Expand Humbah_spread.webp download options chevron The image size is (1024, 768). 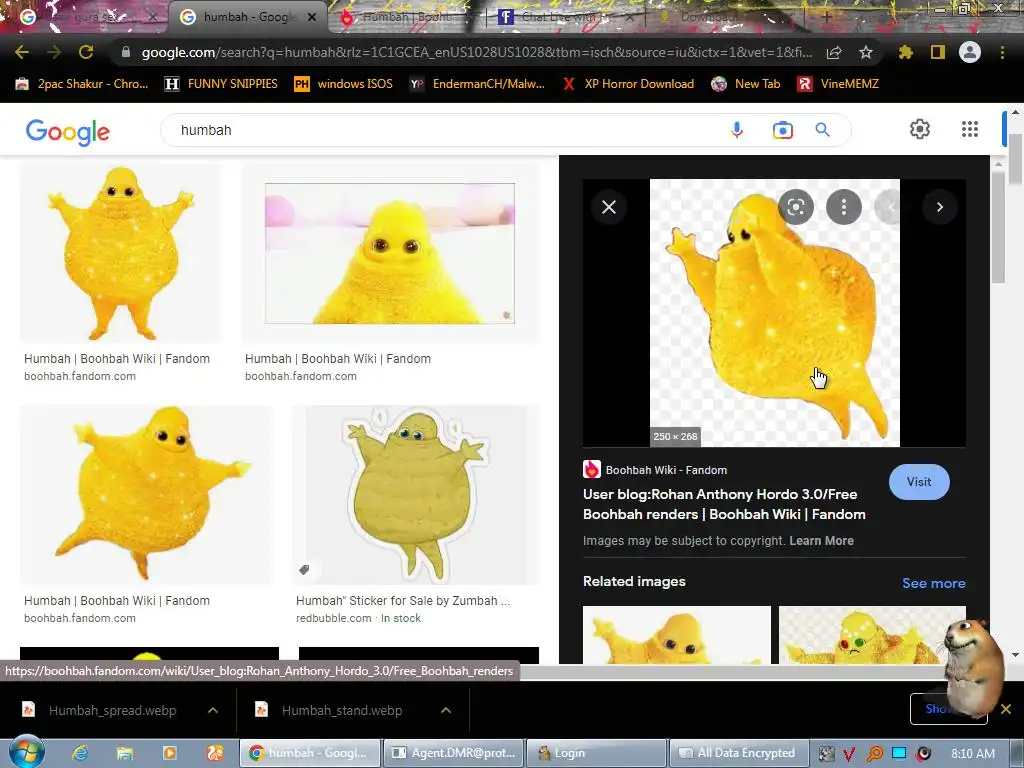point(213,710)
